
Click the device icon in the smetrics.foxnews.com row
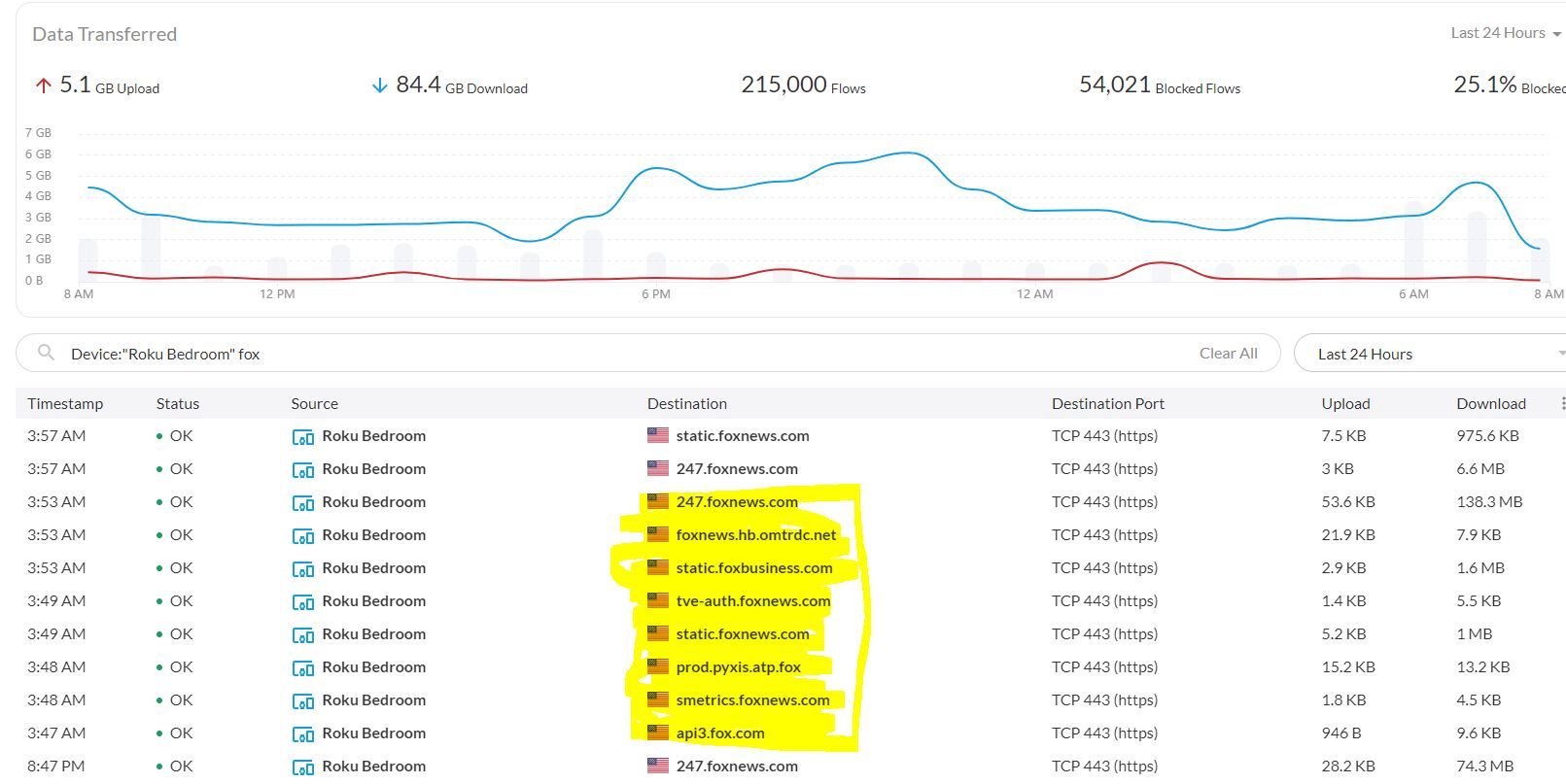(303, 700)
